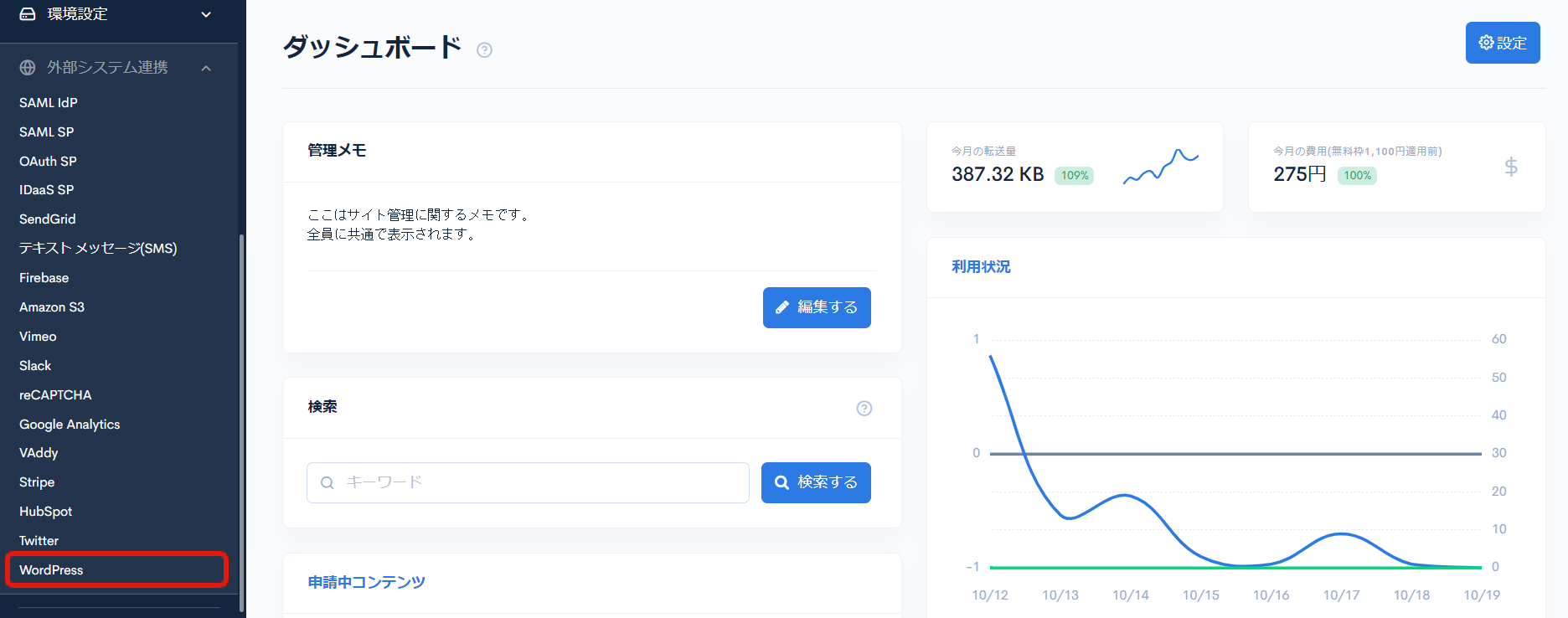The image size is (1568, 618).
Task: Click the 387.32 KB value
Action: [x=998, y=174]
